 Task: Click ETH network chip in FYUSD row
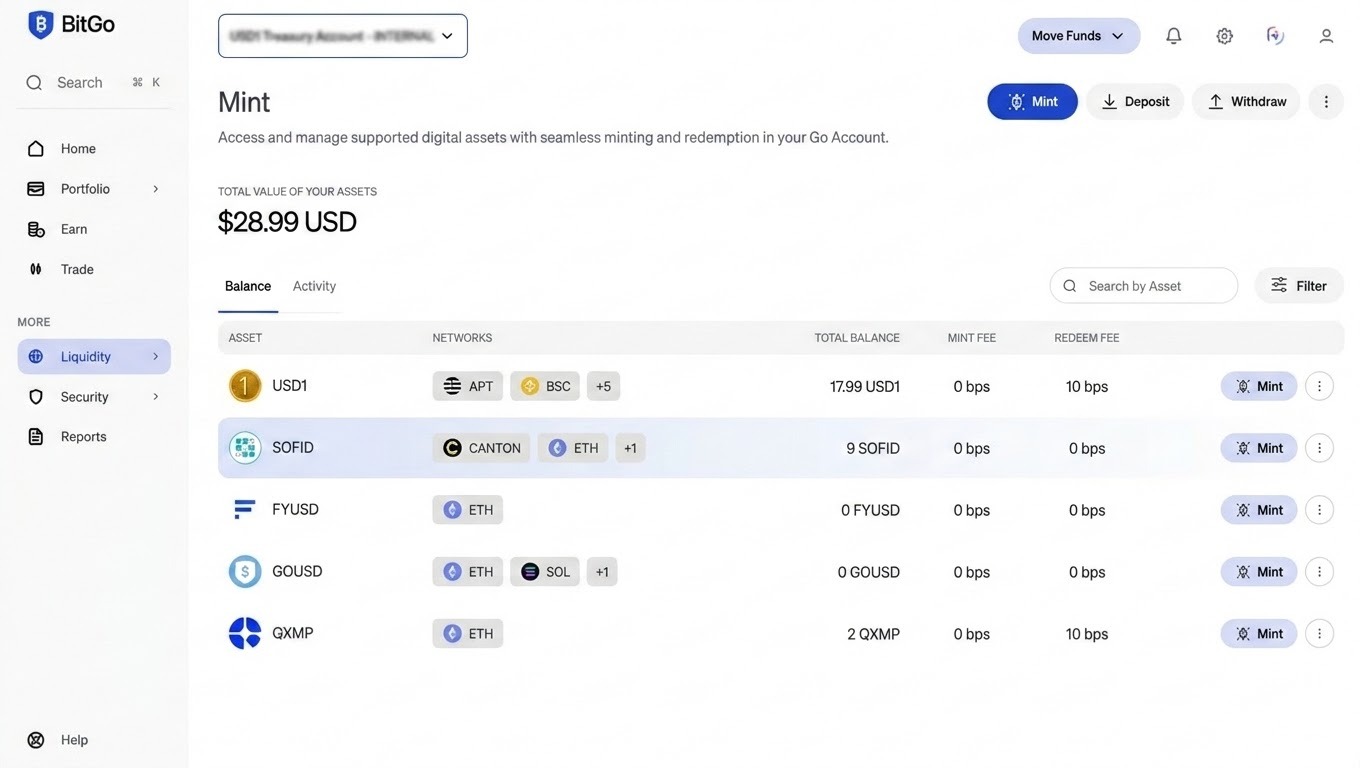pos(468,510)
